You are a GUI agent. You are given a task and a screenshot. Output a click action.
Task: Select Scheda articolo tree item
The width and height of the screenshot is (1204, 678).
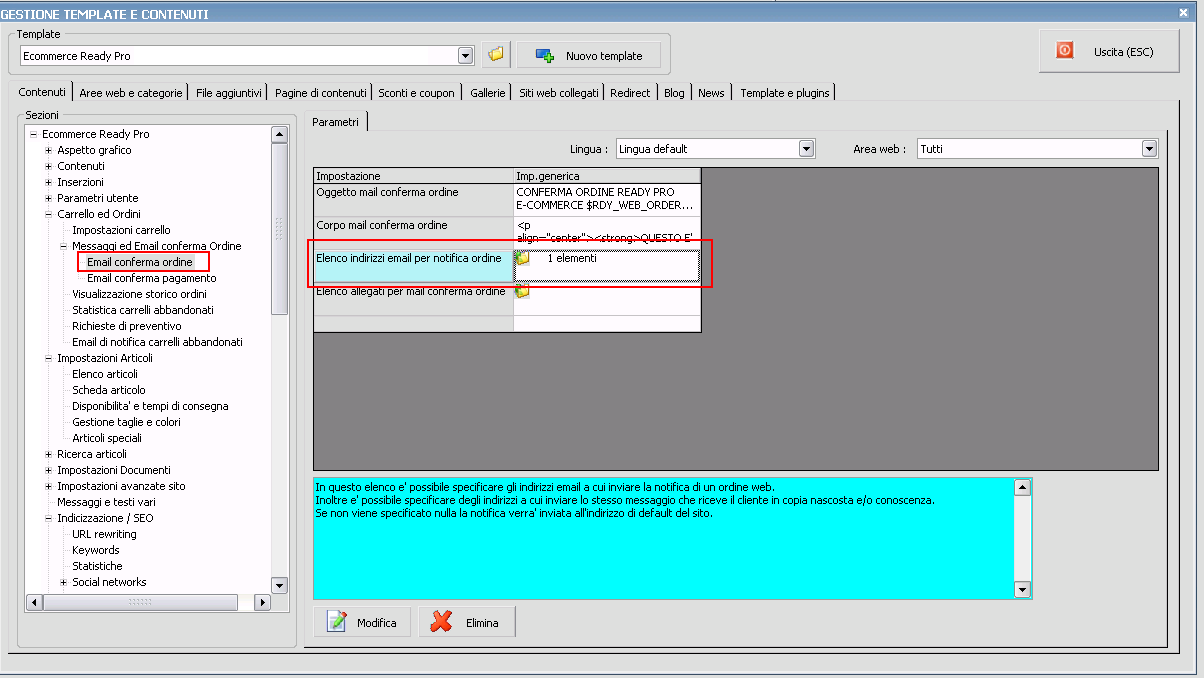coord(109,390)
